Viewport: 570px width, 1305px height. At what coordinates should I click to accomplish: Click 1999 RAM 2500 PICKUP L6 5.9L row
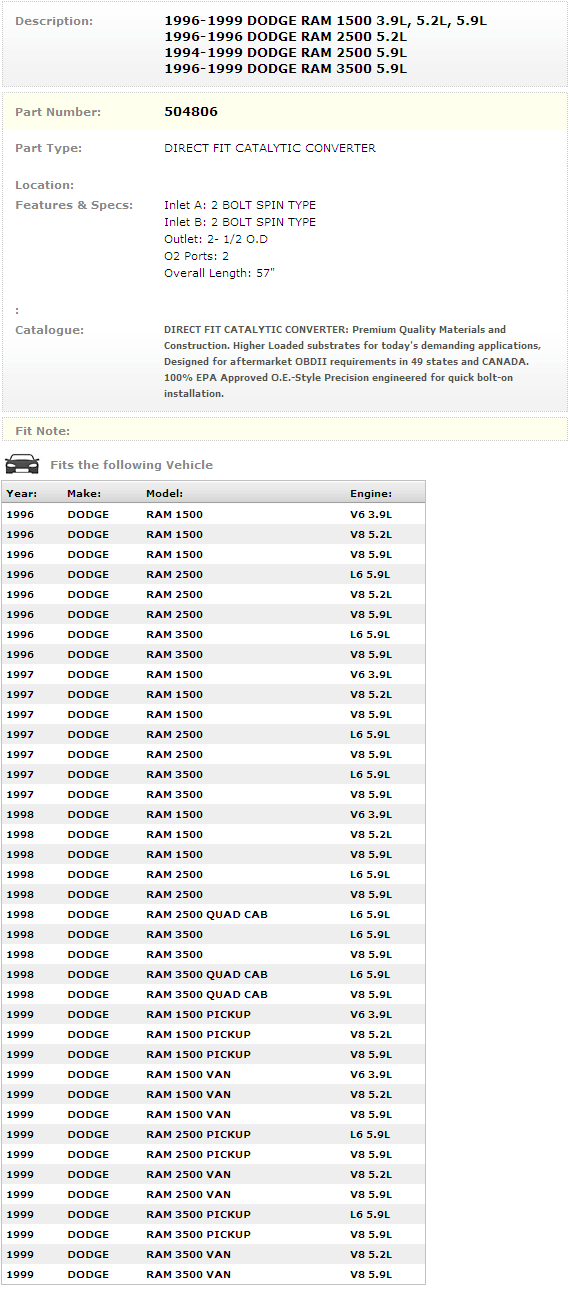click(213, 1134)
